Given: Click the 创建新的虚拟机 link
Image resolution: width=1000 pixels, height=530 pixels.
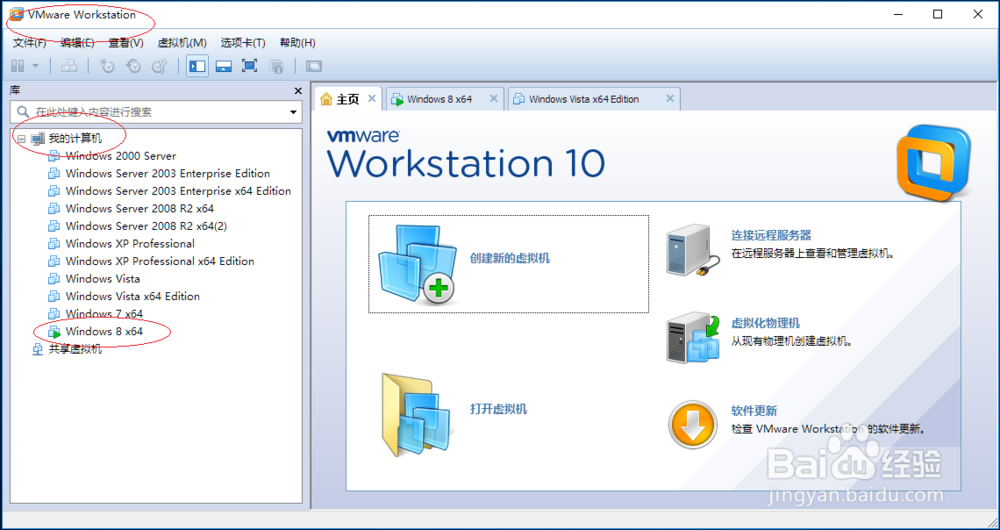Looking at the screenshot, I should [x=510, y=259].
